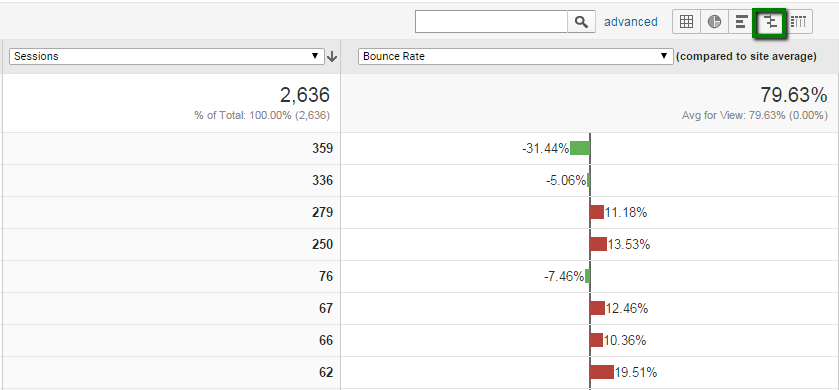The height and width of the screenshot is (390, 839).
Task: Click the 11.18% comparison label
Action: [627, 213]
